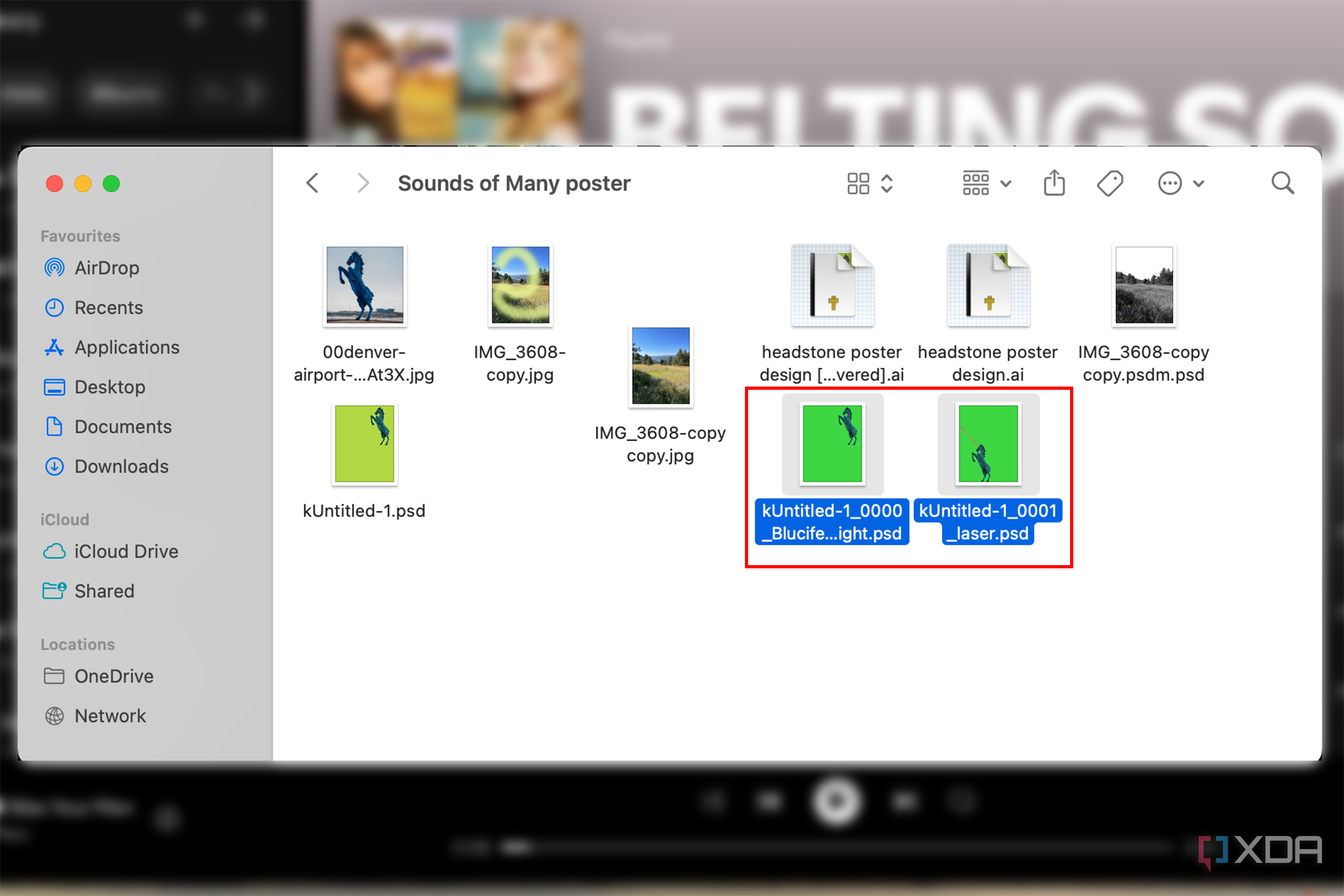Click the Shared folder icon
The image size is (1344, 896).
pyautogui.click(x=54, y=590)
